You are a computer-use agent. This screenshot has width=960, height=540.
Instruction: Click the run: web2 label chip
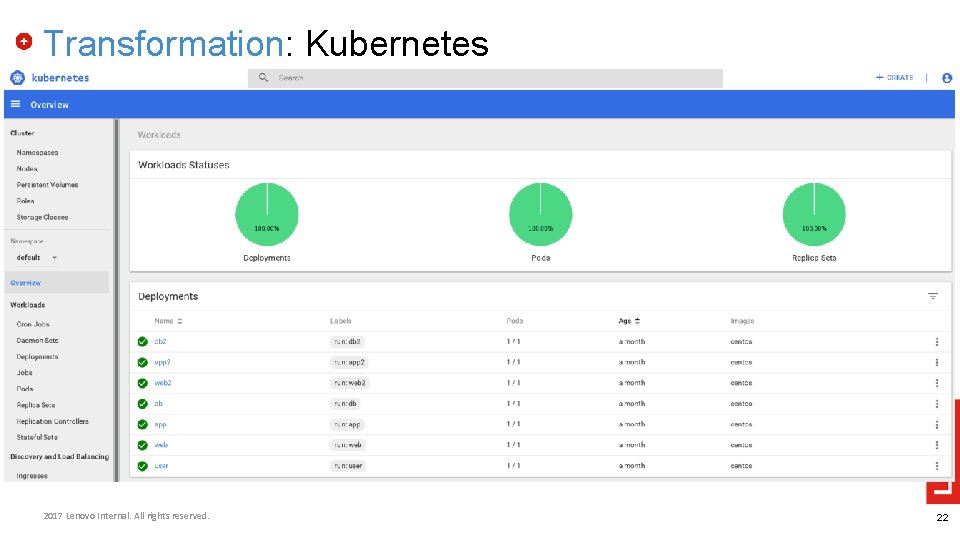pos(350,383)
